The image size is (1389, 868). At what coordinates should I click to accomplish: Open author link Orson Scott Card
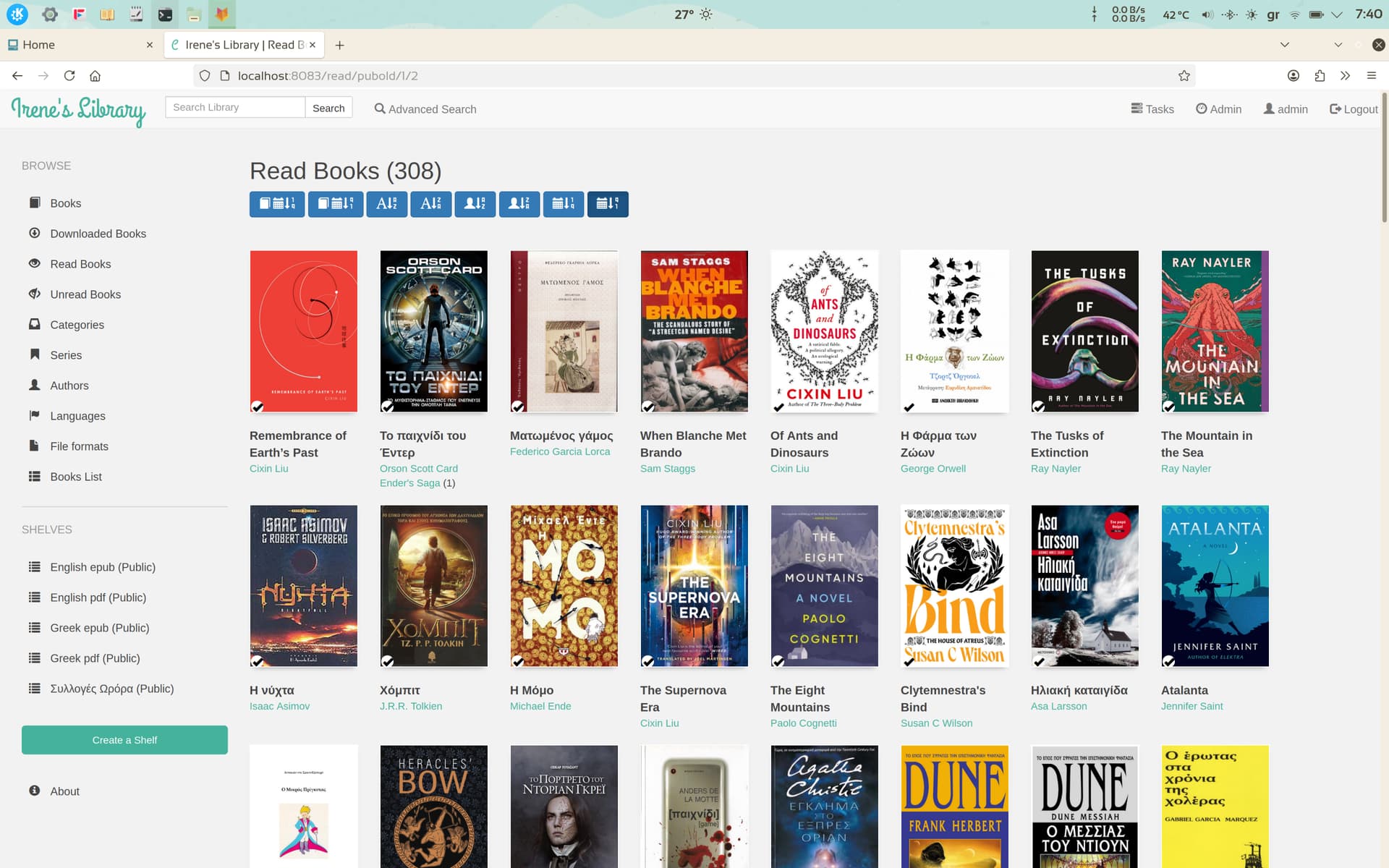coord(419,469)
